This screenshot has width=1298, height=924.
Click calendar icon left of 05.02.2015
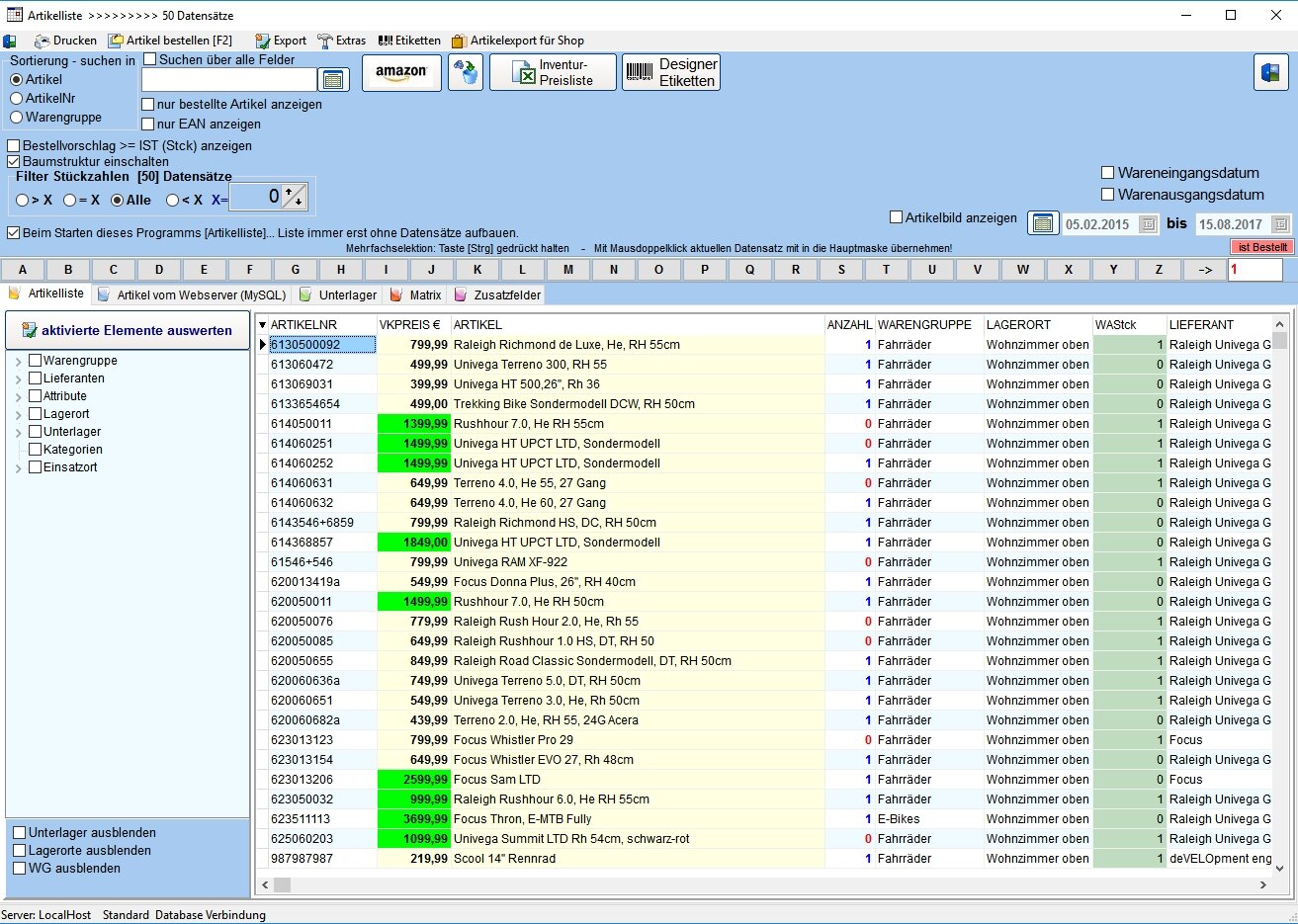coord(1042,223)
